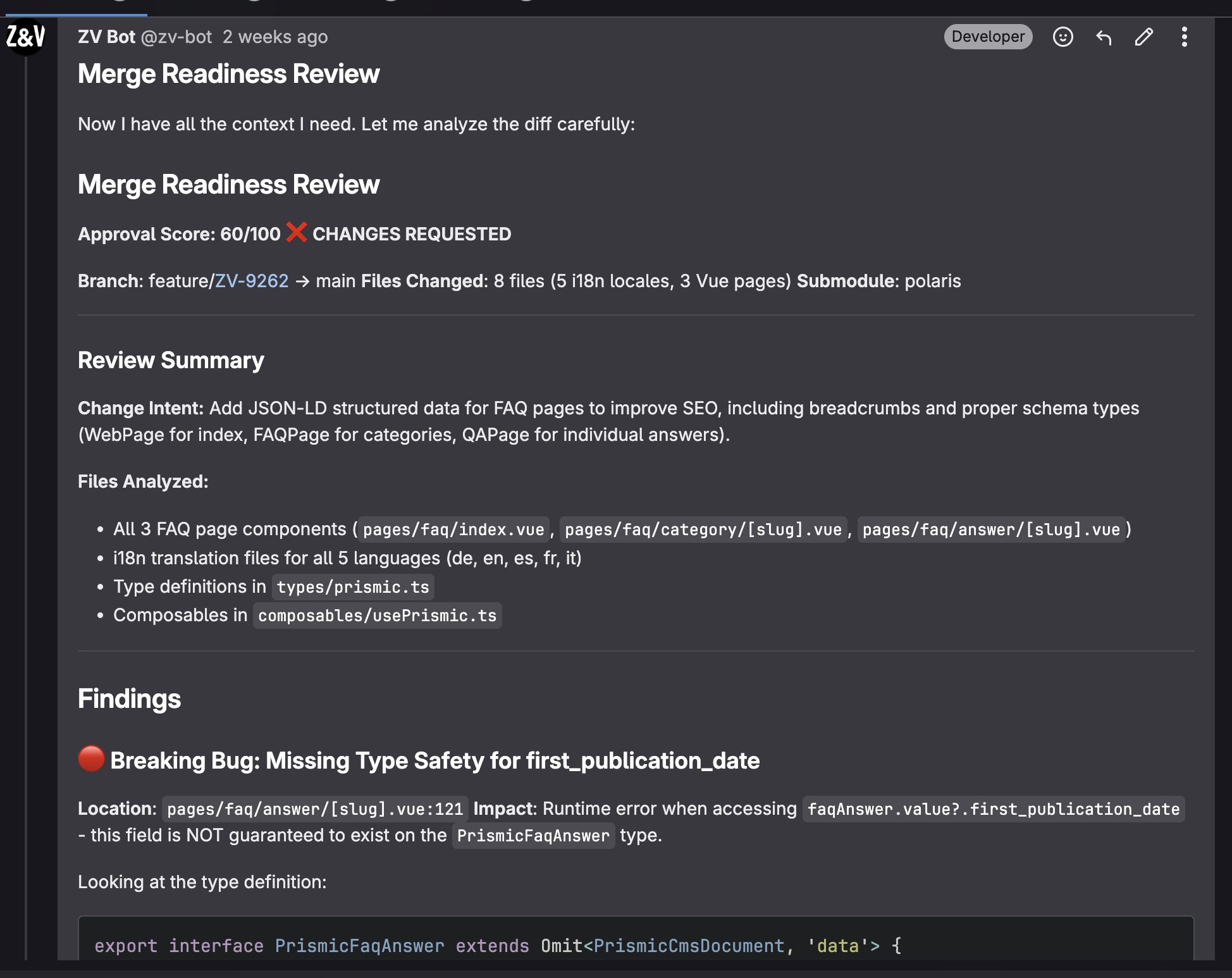
Task: Click the Z&V avatar image
Action: (25, 37)
